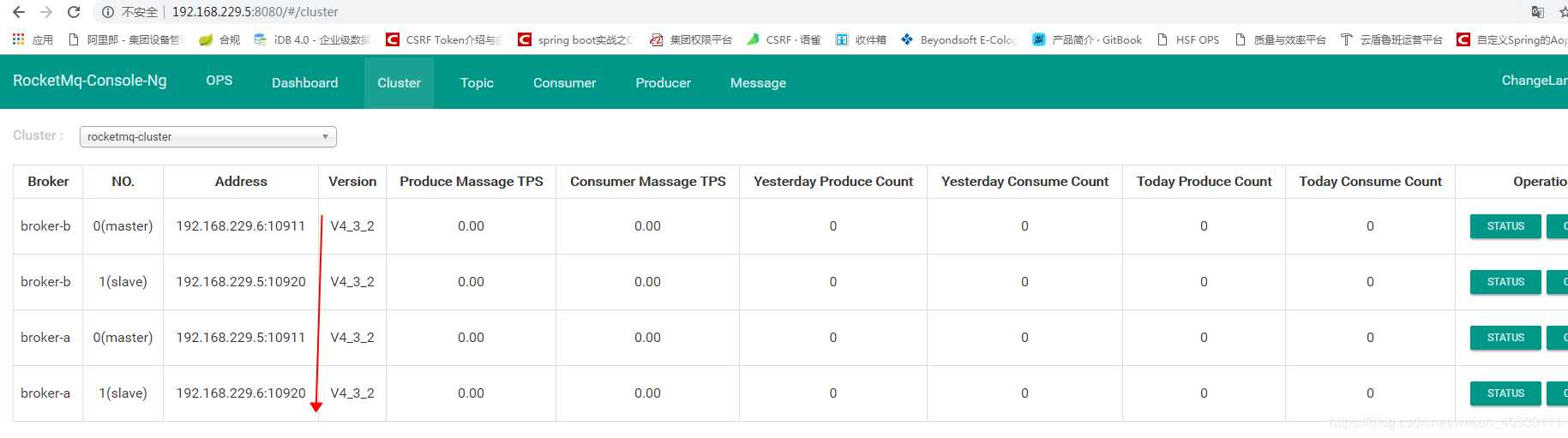Open the 收件箱 bookmark
This screenshot has width=1568, height=438.
point(861,39)
